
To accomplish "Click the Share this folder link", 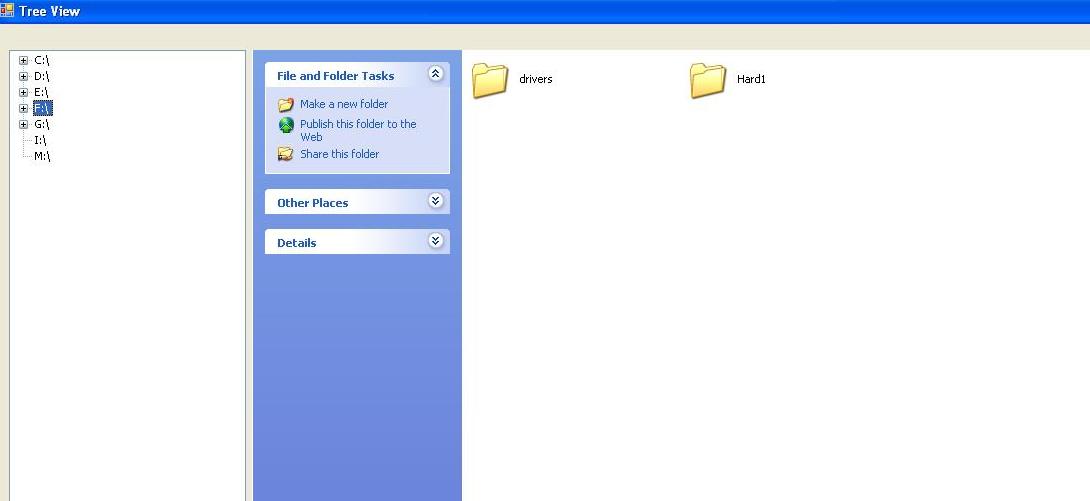I will point(339,154).
